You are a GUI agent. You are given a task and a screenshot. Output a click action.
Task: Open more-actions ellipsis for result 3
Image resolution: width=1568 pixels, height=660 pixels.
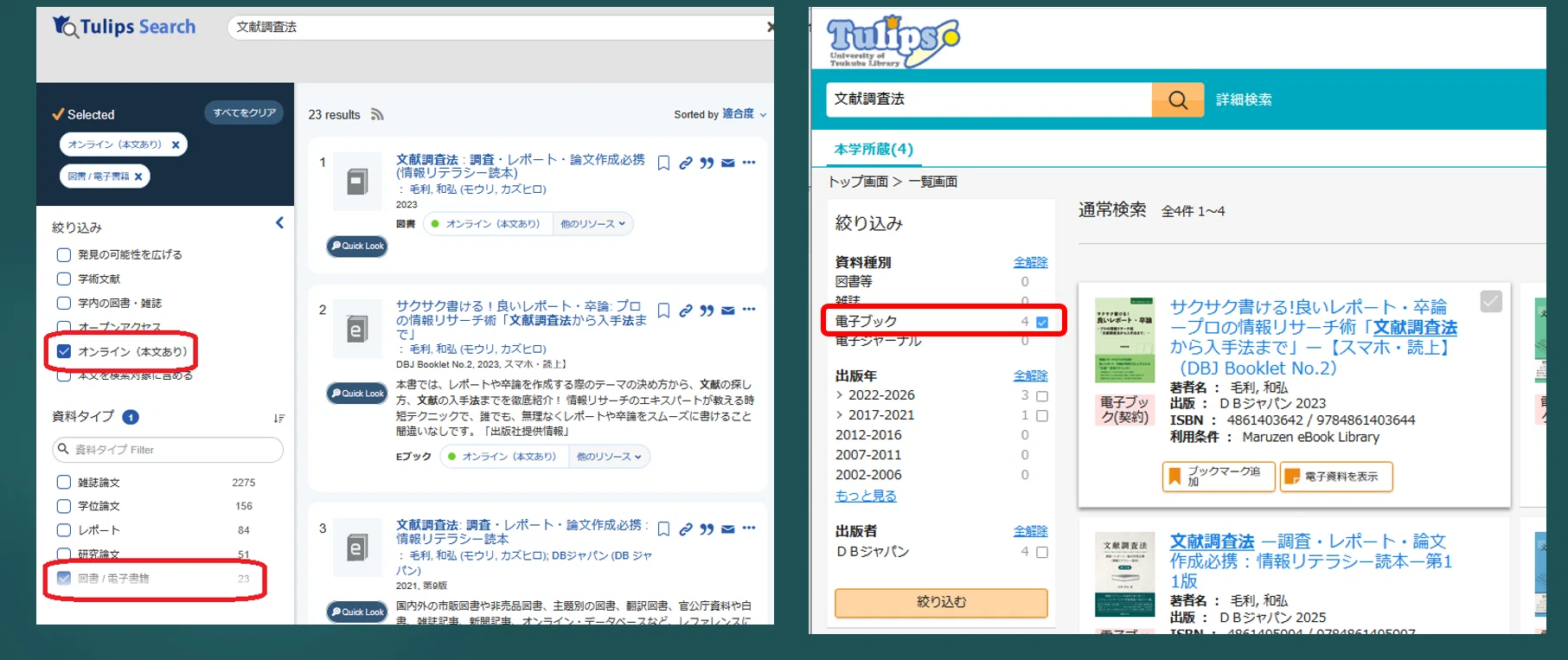(x=749, y=528)
